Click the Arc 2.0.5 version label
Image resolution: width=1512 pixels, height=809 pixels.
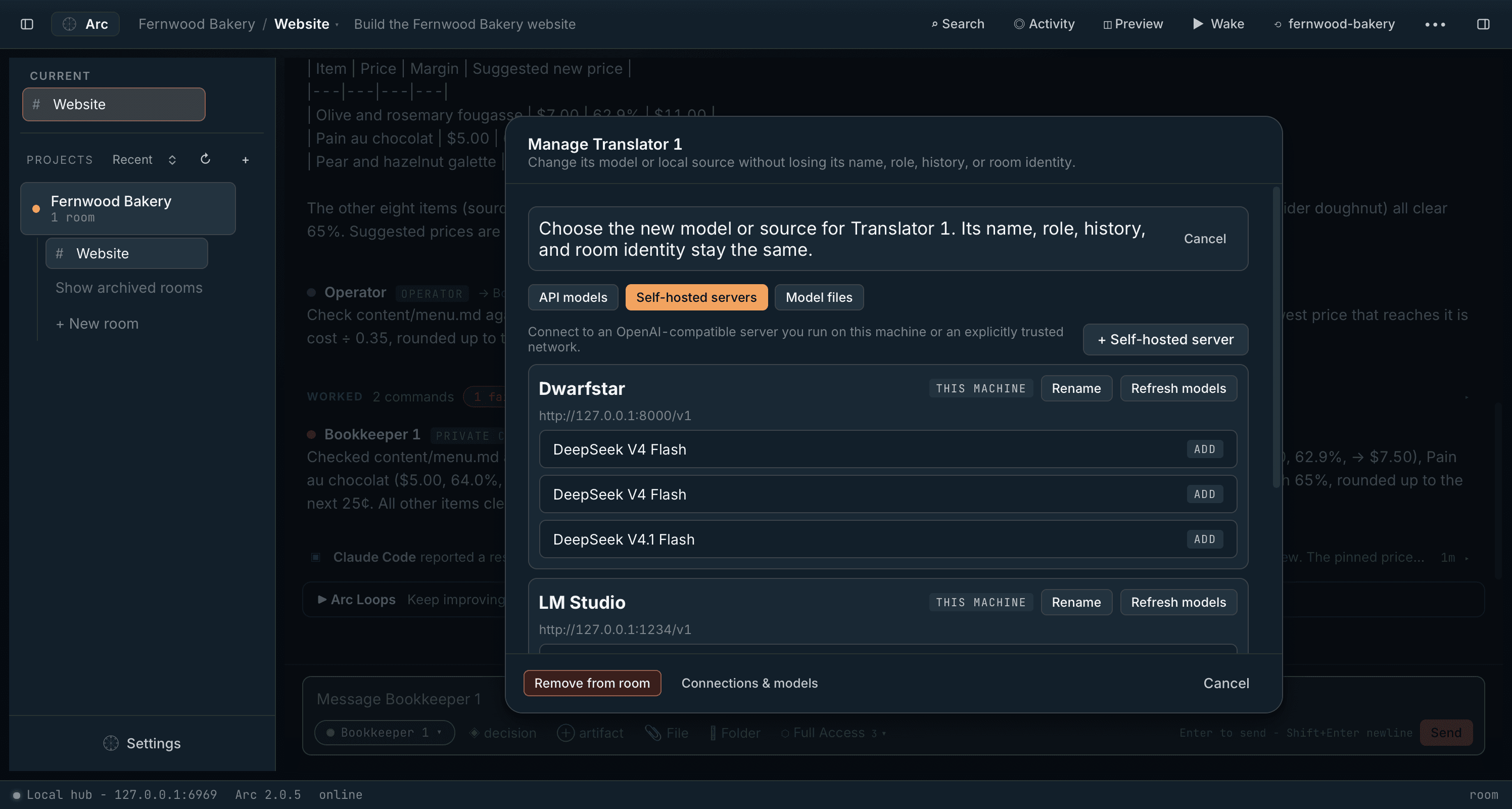pyautogui.click(x=268, y=794)
